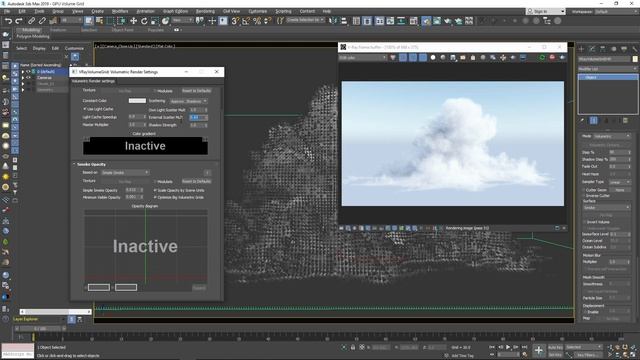
Task: Click the Save image icon in frame buffer
Action: click(x=453, y=58)
